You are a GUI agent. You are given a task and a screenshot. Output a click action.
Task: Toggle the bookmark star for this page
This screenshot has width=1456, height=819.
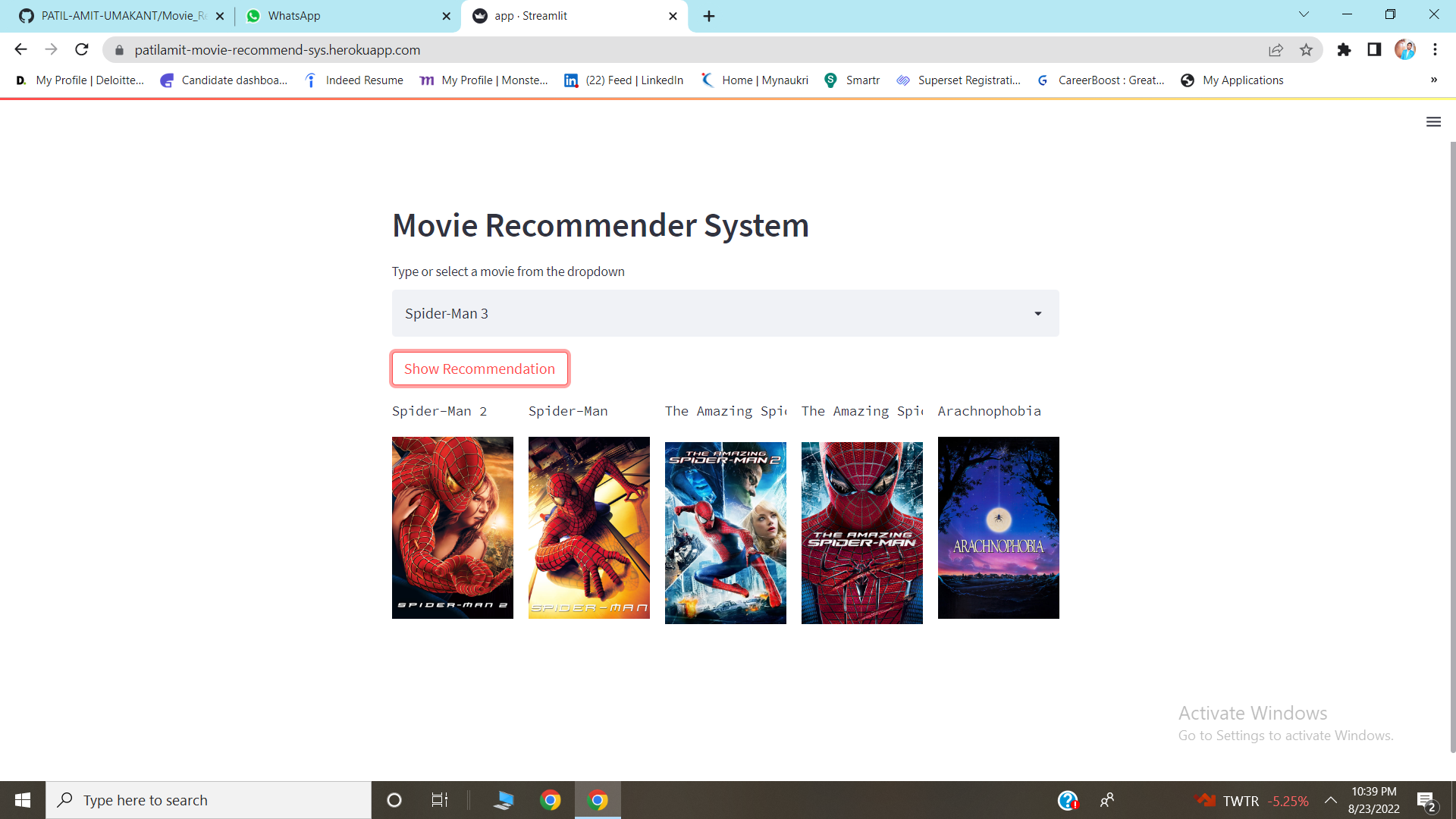[x=1306, y=49]
